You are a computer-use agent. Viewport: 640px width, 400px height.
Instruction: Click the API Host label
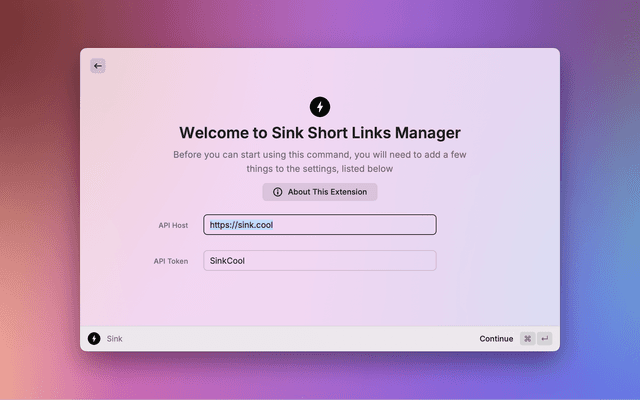173,225
